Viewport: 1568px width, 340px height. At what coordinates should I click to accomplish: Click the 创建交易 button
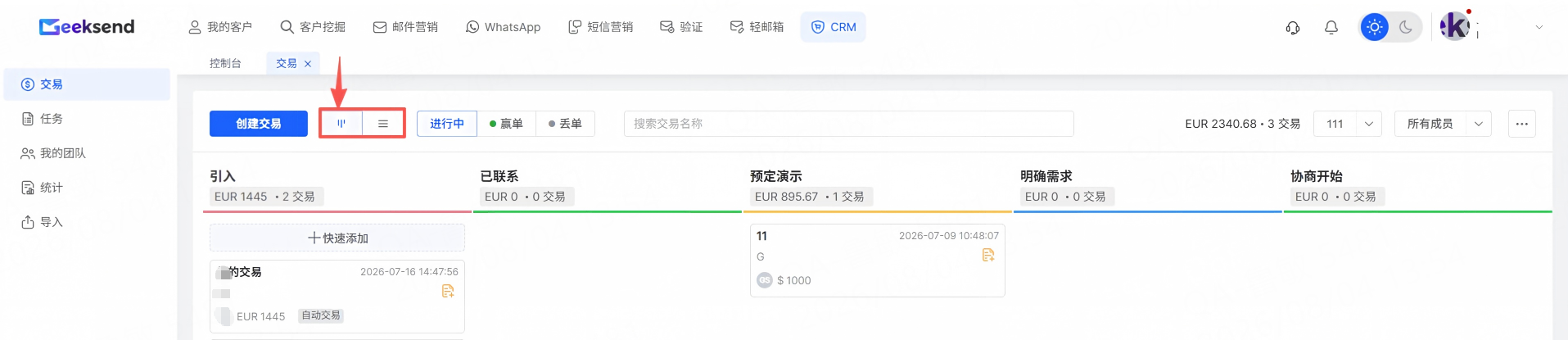pyautogui.click(x=259, y=124)
